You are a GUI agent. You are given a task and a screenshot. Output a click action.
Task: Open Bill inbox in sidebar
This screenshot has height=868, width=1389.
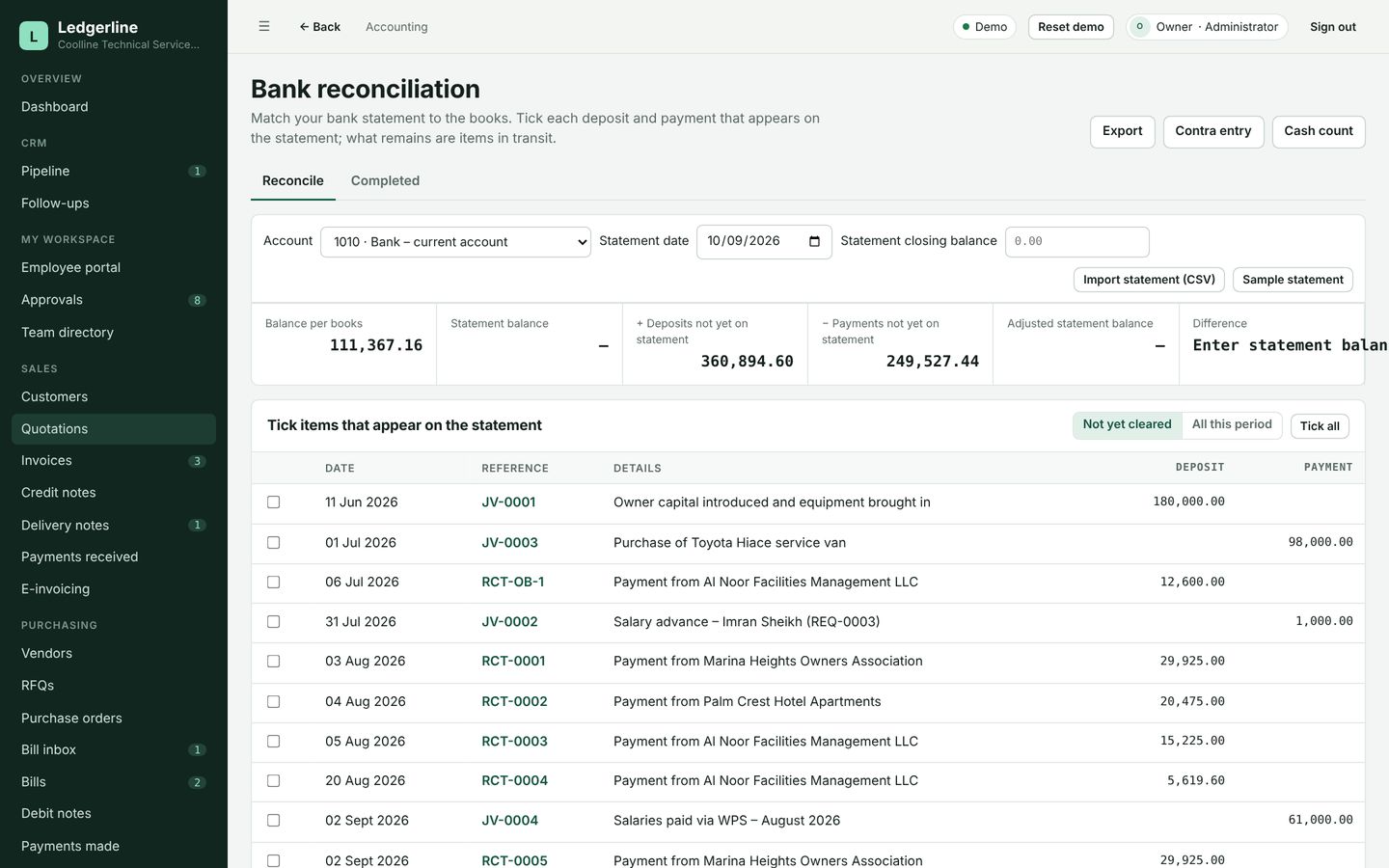coord(114,750)
